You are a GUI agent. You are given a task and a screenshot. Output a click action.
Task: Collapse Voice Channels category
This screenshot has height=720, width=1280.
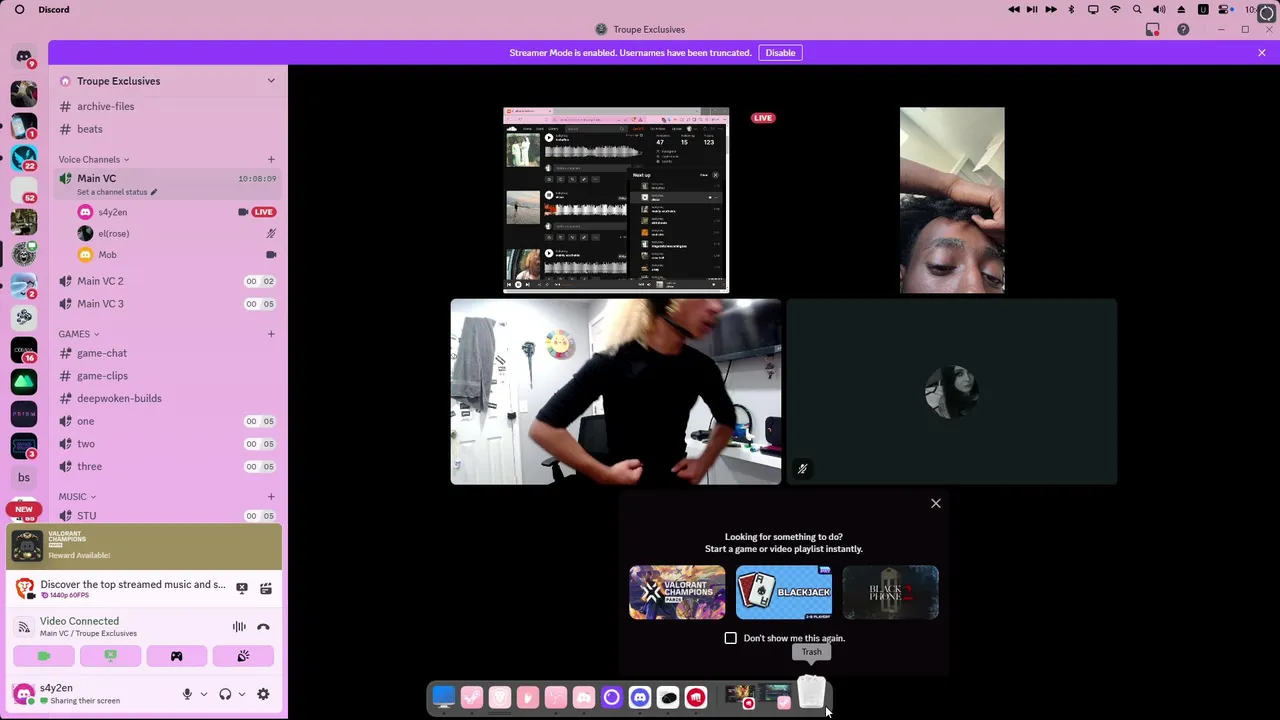(93, 159)
